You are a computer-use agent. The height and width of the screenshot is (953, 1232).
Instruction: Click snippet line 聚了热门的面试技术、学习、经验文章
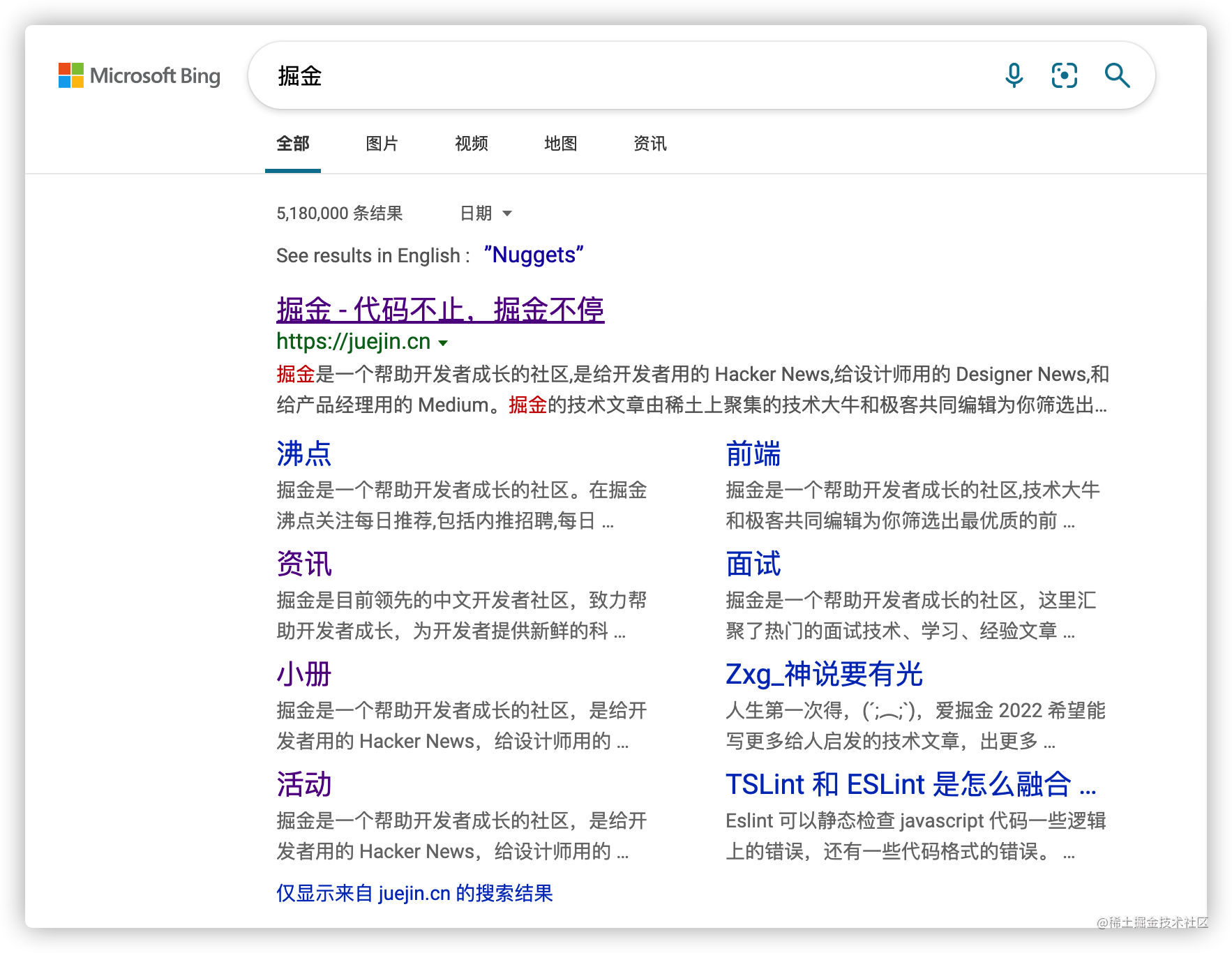(x=900, y=631)
